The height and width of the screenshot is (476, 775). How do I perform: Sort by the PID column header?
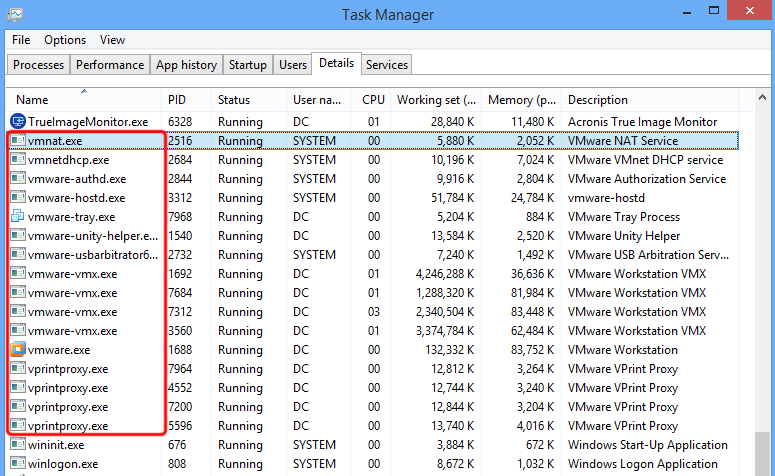186,100
